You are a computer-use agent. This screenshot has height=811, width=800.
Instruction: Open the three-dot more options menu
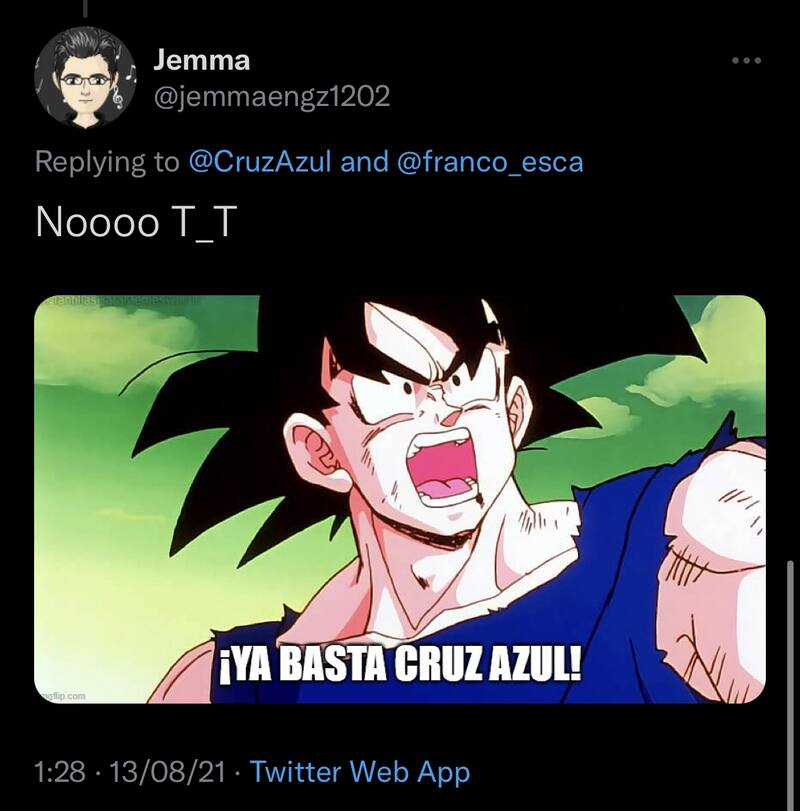click(x=746, y=62)
